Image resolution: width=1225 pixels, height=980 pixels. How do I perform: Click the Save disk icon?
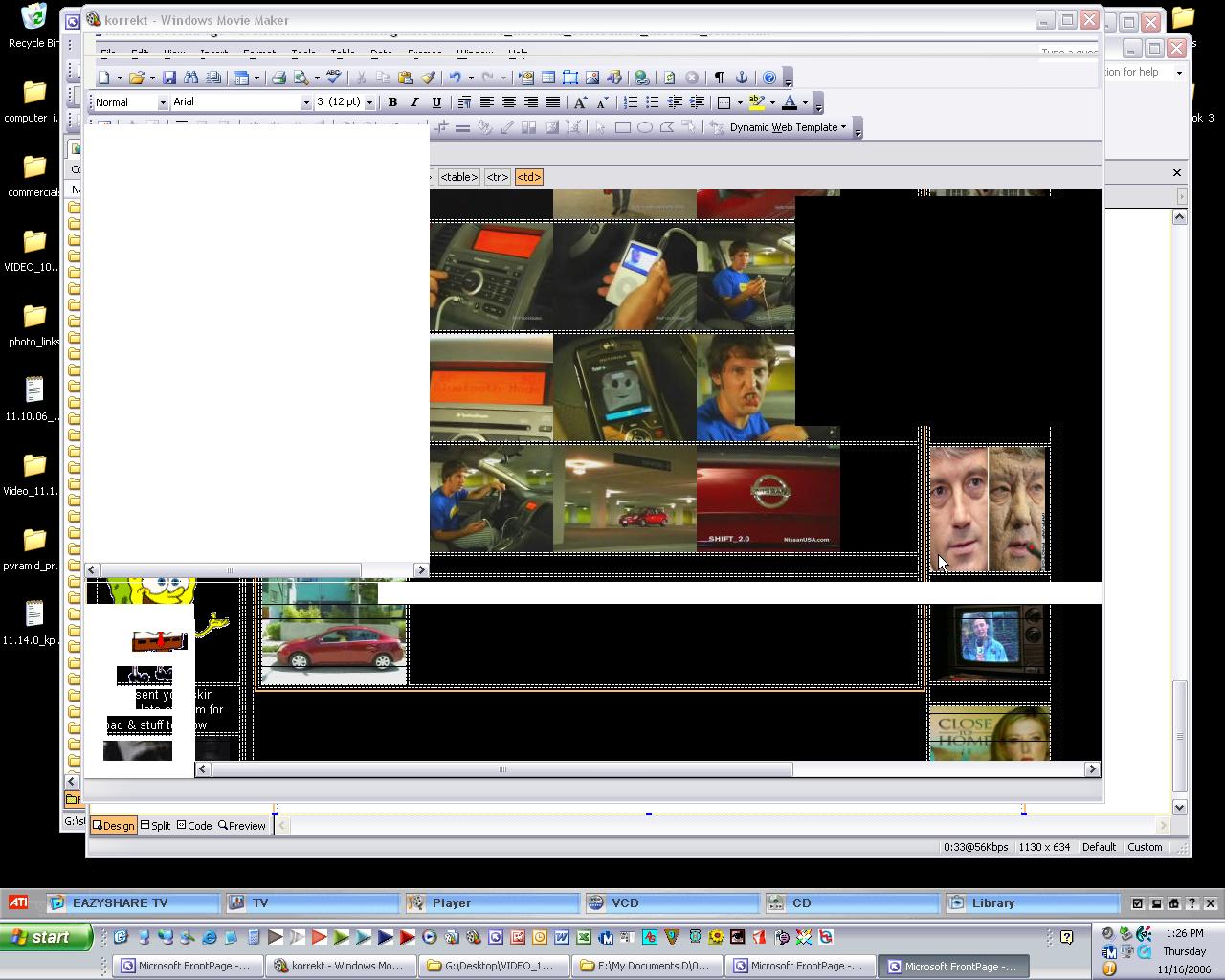pyautogui.click(x=169, y=78)
